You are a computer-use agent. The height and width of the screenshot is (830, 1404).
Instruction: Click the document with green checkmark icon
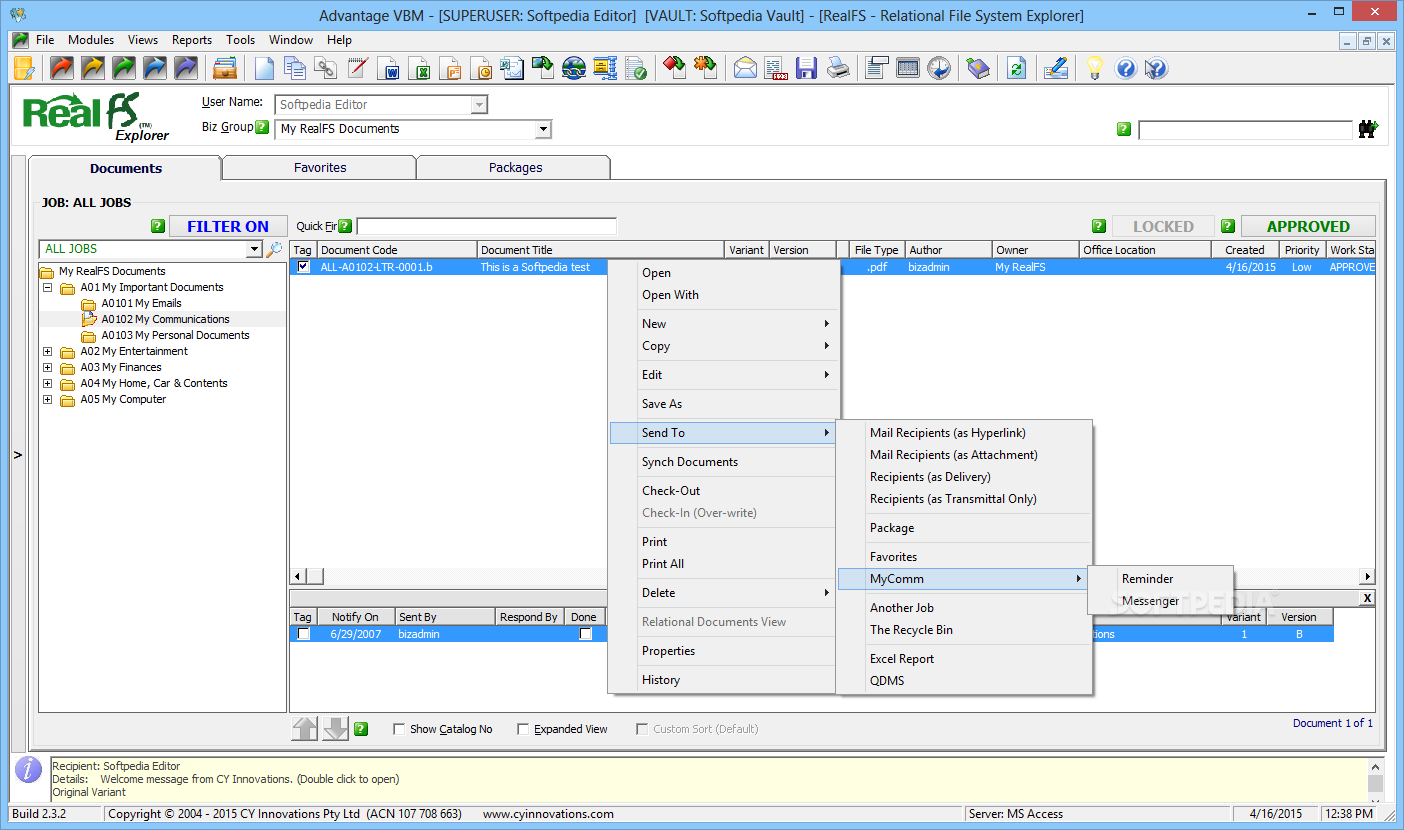(636, 68)
